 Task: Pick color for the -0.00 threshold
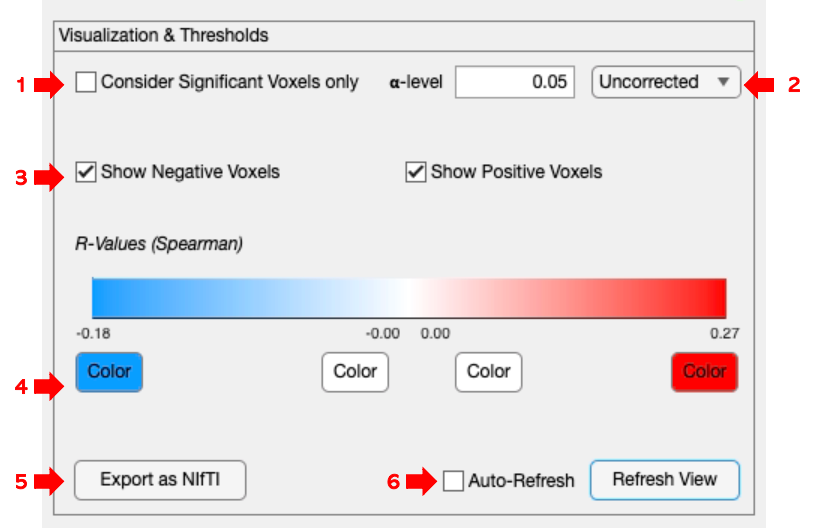pyautogui.click(x=355, y=372)
